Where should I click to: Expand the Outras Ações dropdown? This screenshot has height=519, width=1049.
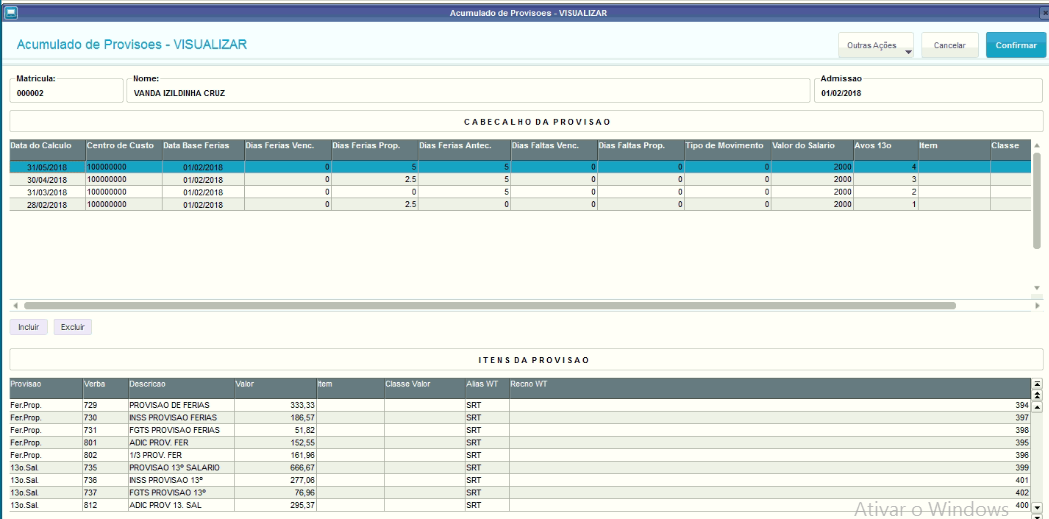(x=876, y=45)
